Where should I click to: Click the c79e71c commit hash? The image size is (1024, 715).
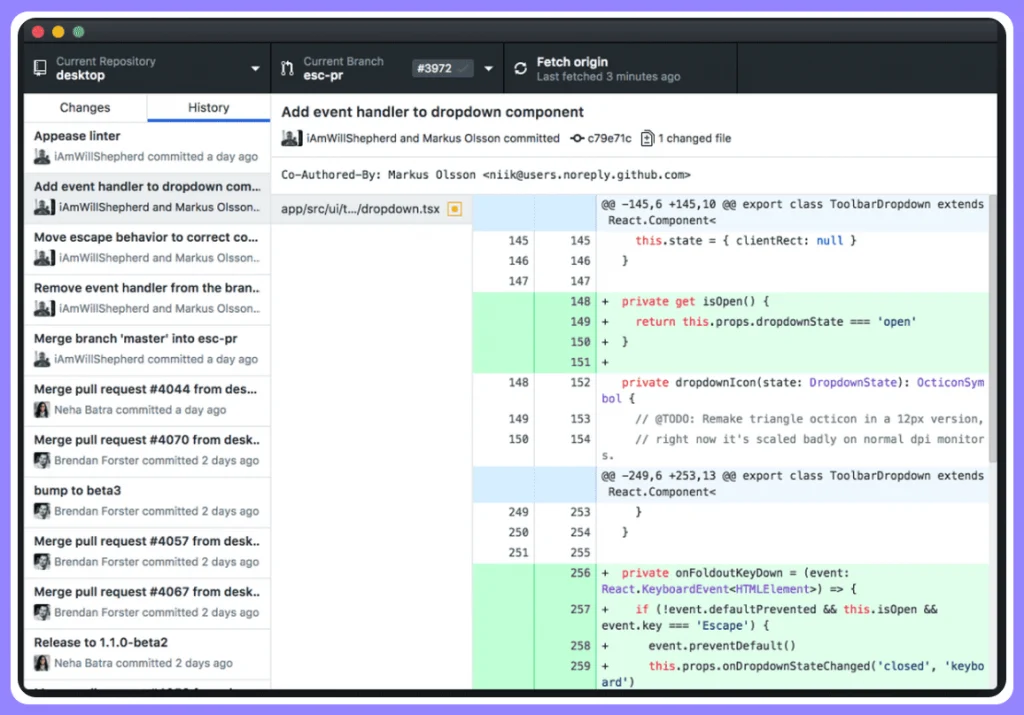tap(609, 138)
